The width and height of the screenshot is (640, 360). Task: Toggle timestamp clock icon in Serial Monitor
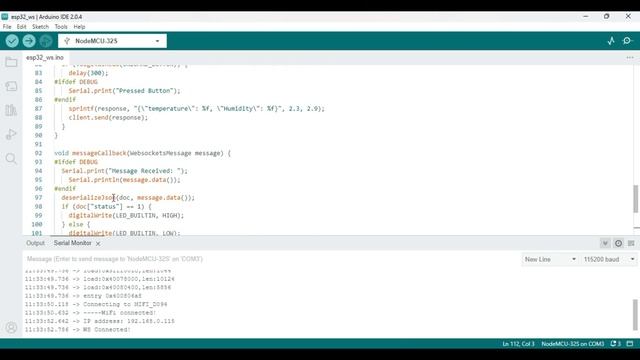point(618,243)
